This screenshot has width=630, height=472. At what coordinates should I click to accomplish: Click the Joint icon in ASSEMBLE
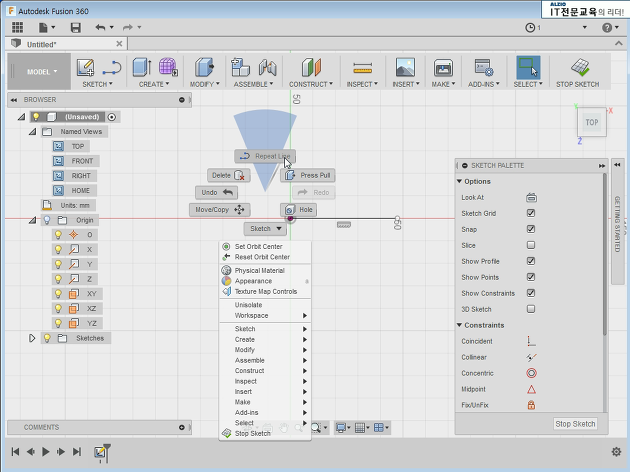click(268, 67)
